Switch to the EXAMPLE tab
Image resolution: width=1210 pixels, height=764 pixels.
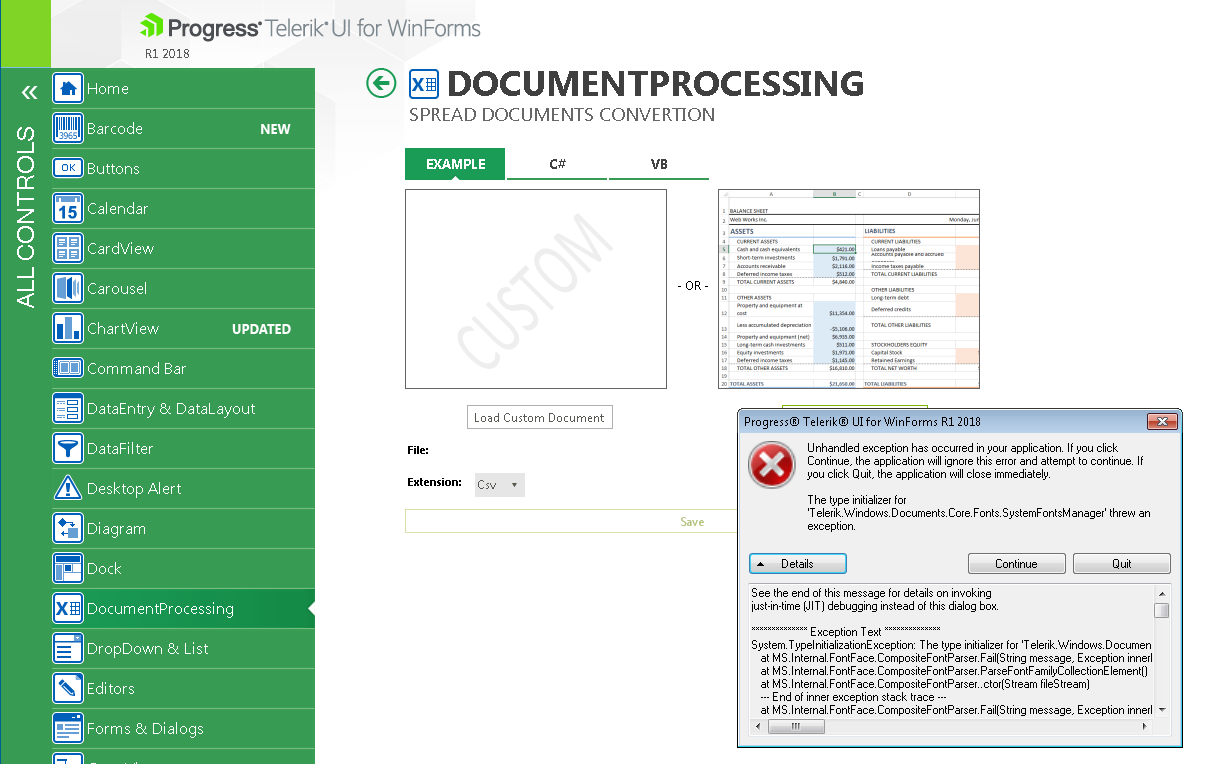[455, 164]
